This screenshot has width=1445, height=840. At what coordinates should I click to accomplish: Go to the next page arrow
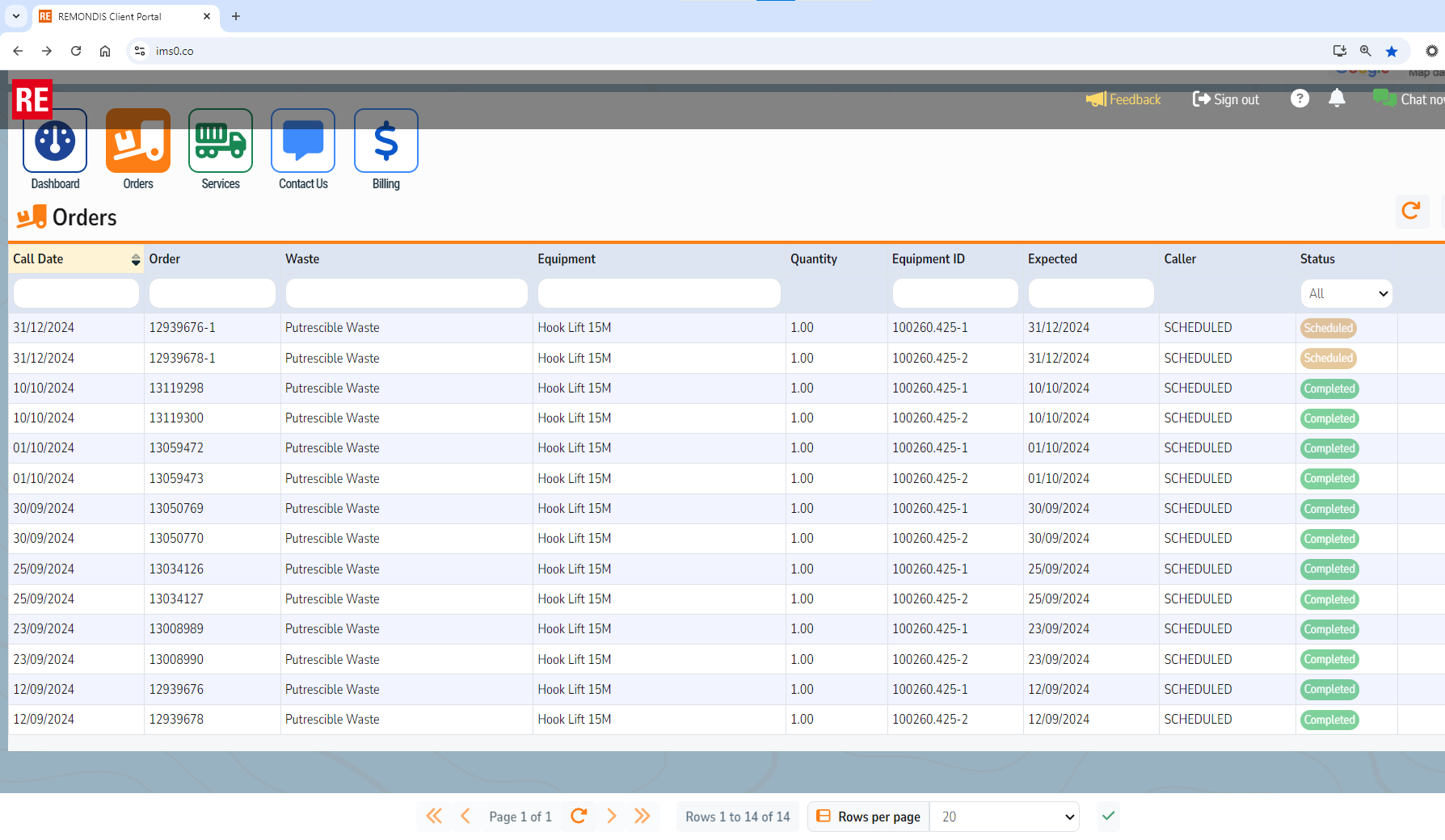pos(612,817)
